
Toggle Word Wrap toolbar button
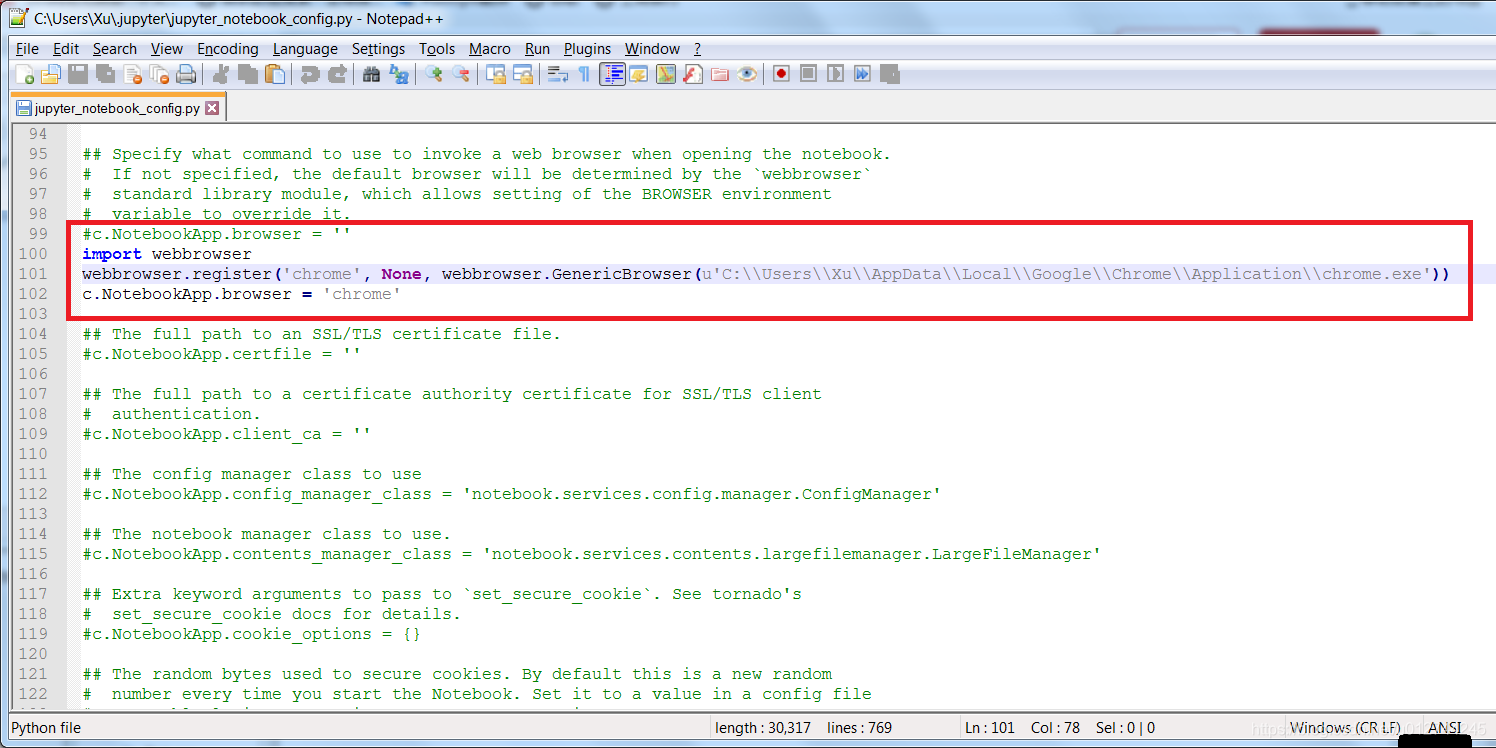tap(558, 74)
